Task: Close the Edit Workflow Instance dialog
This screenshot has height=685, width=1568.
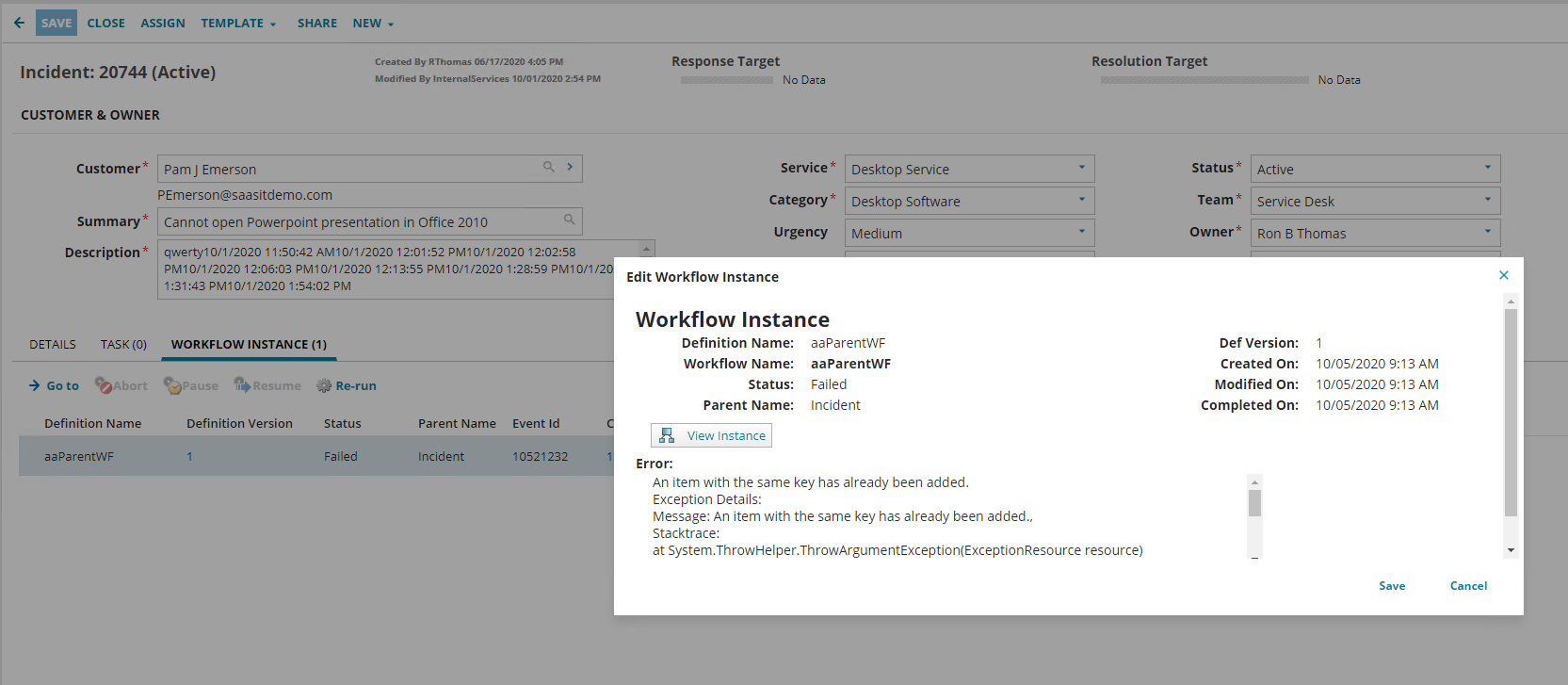Action: point(1503,275)
